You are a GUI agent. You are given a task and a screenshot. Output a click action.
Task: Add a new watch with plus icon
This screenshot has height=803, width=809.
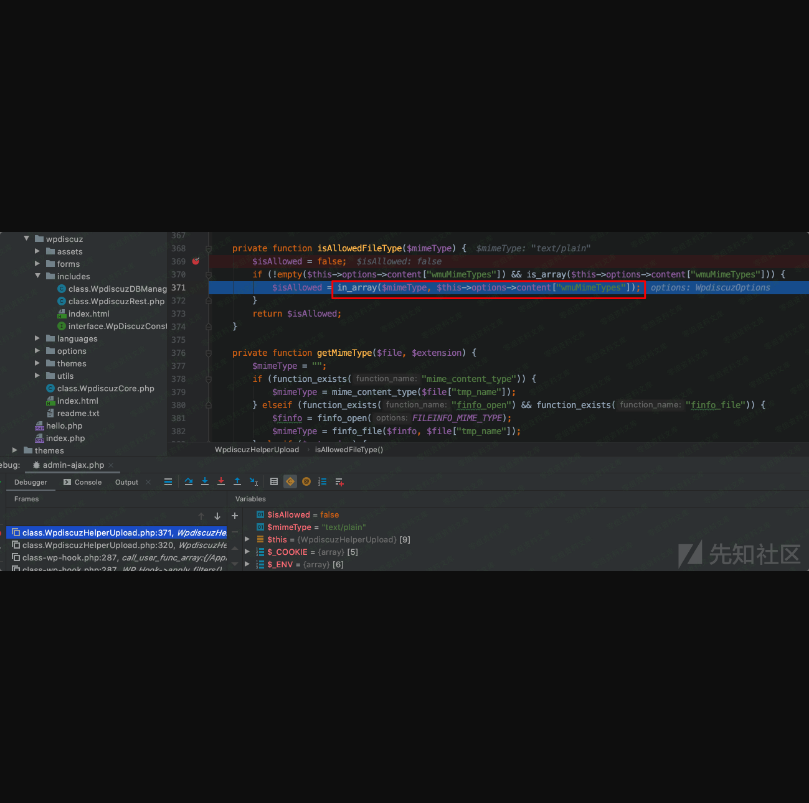click(x=234, y=516)
